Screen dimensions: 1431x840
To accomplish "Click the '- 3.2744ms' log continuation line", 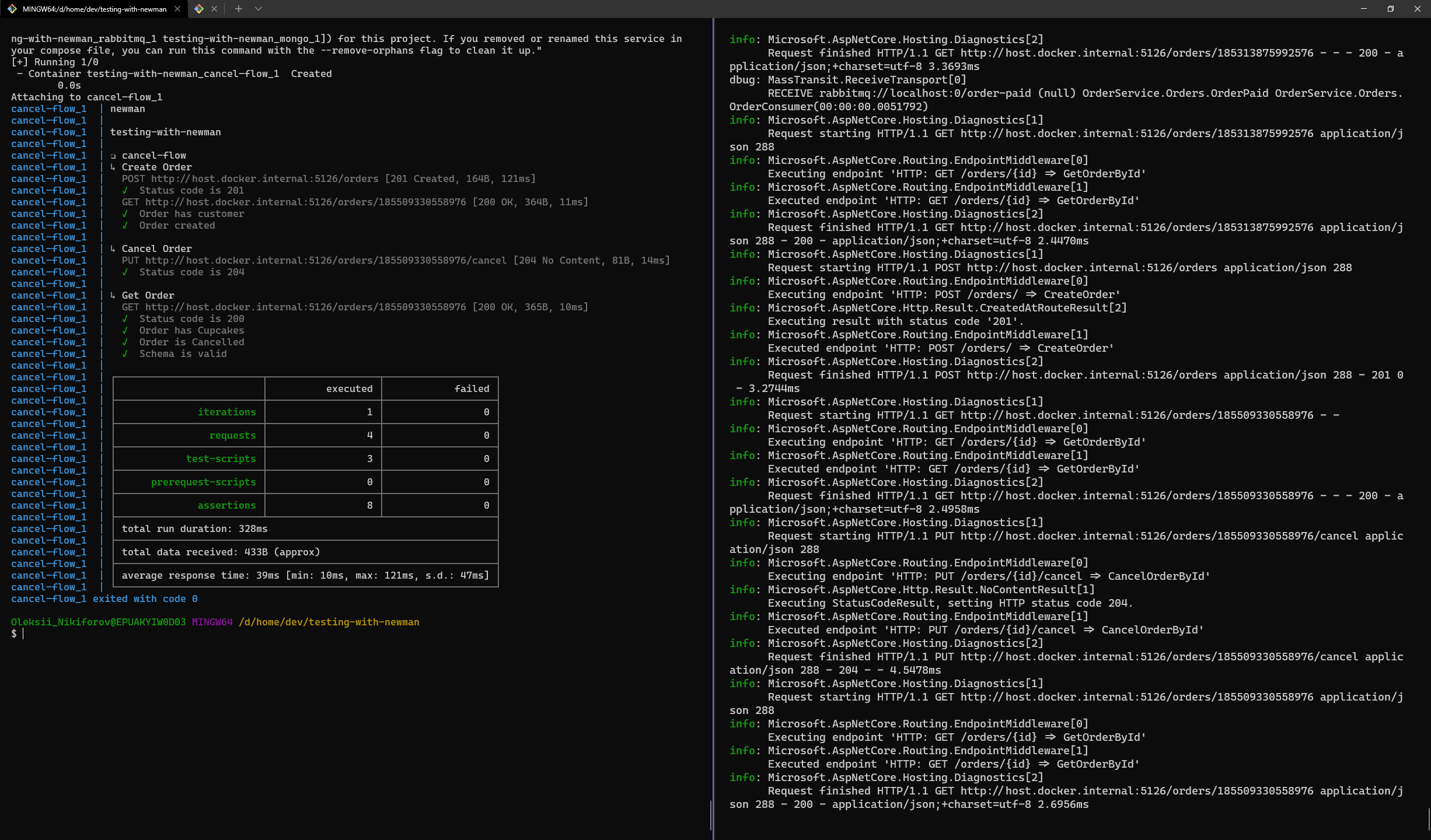I will [x=767, y=388].
